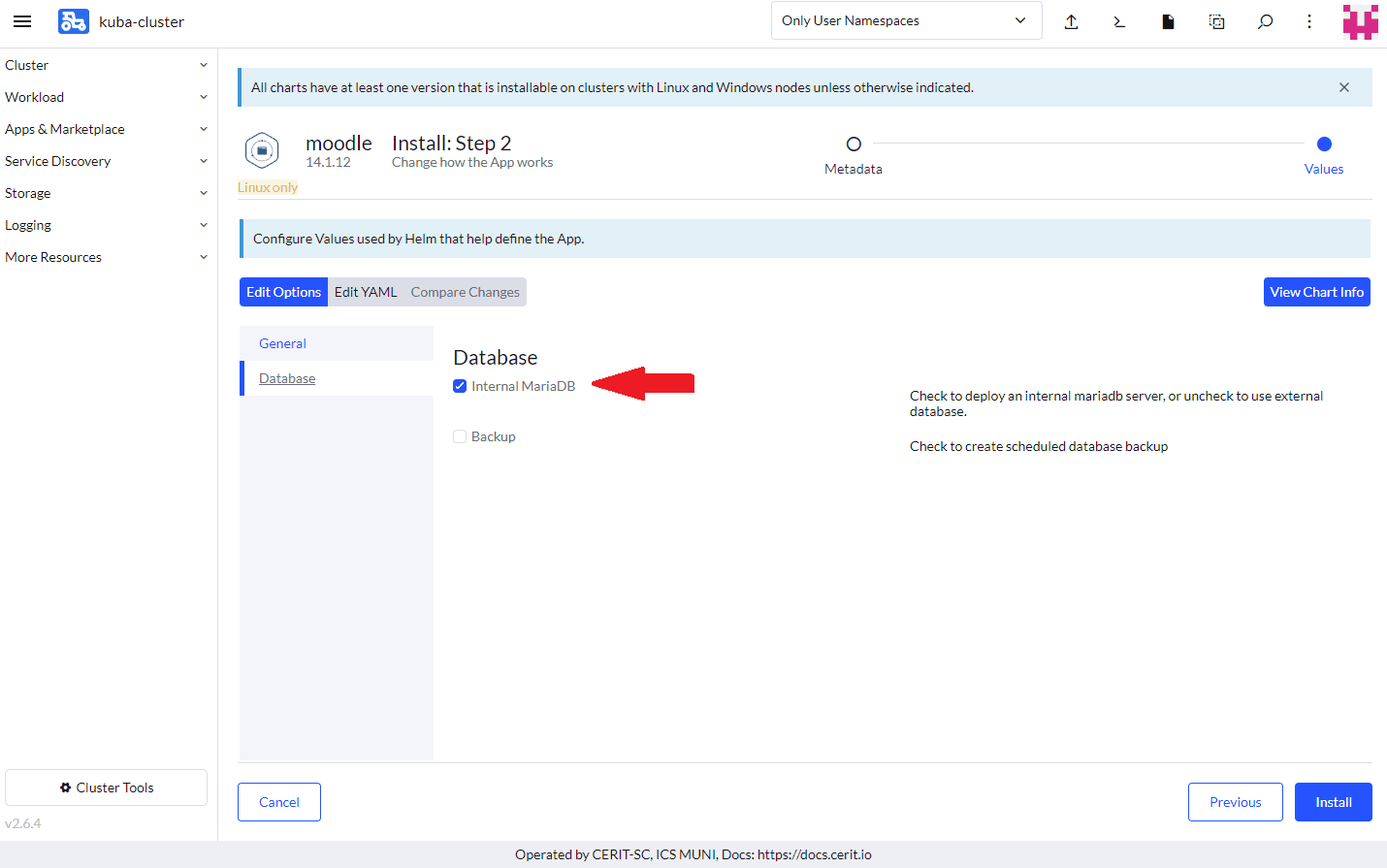The width and height of the screenshot is (1387, 868).
Task: Expand the Workload sidebar section
Action: 105,97
